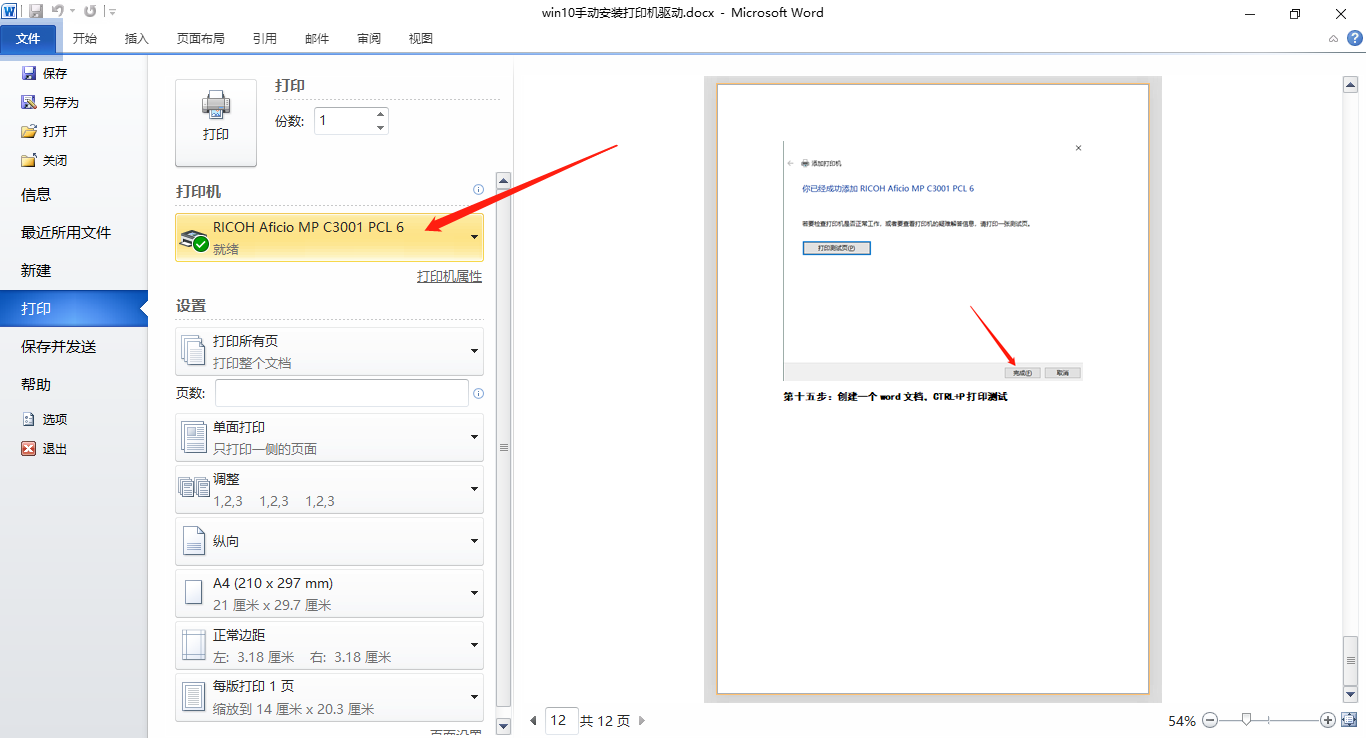Click the info icon beside 页数 field
Image resolution: width=1366 pixels, height=738 pixels.
pos(478,393)
